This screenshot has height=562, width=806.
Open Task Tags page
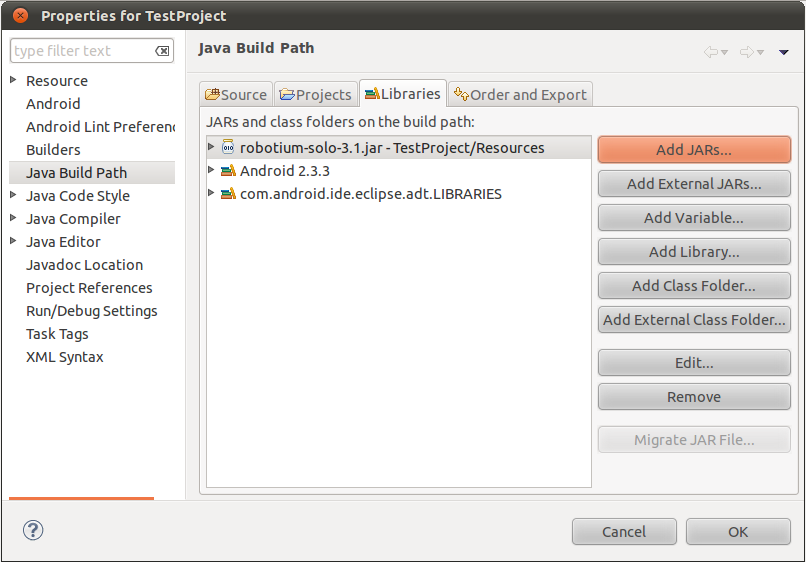(x=58, y=334)
